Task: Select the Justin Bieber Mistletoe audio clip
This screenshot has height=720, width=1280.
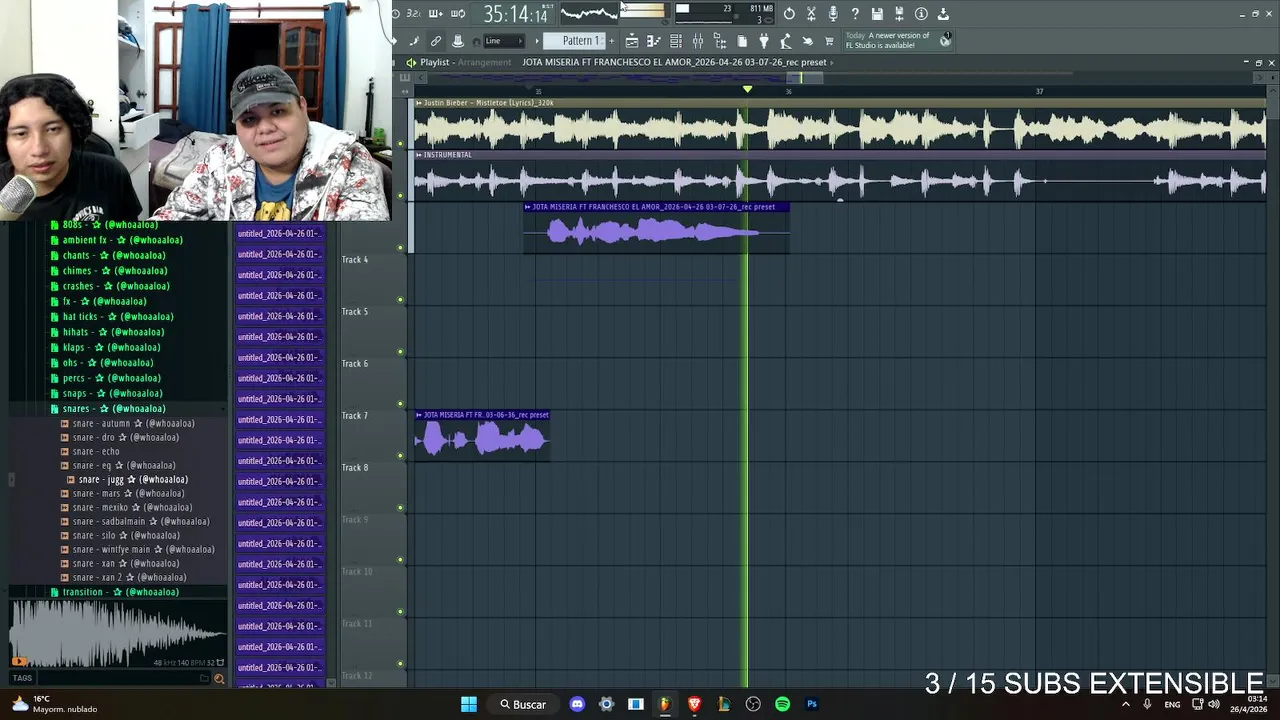Action: (x=840, y=124)
